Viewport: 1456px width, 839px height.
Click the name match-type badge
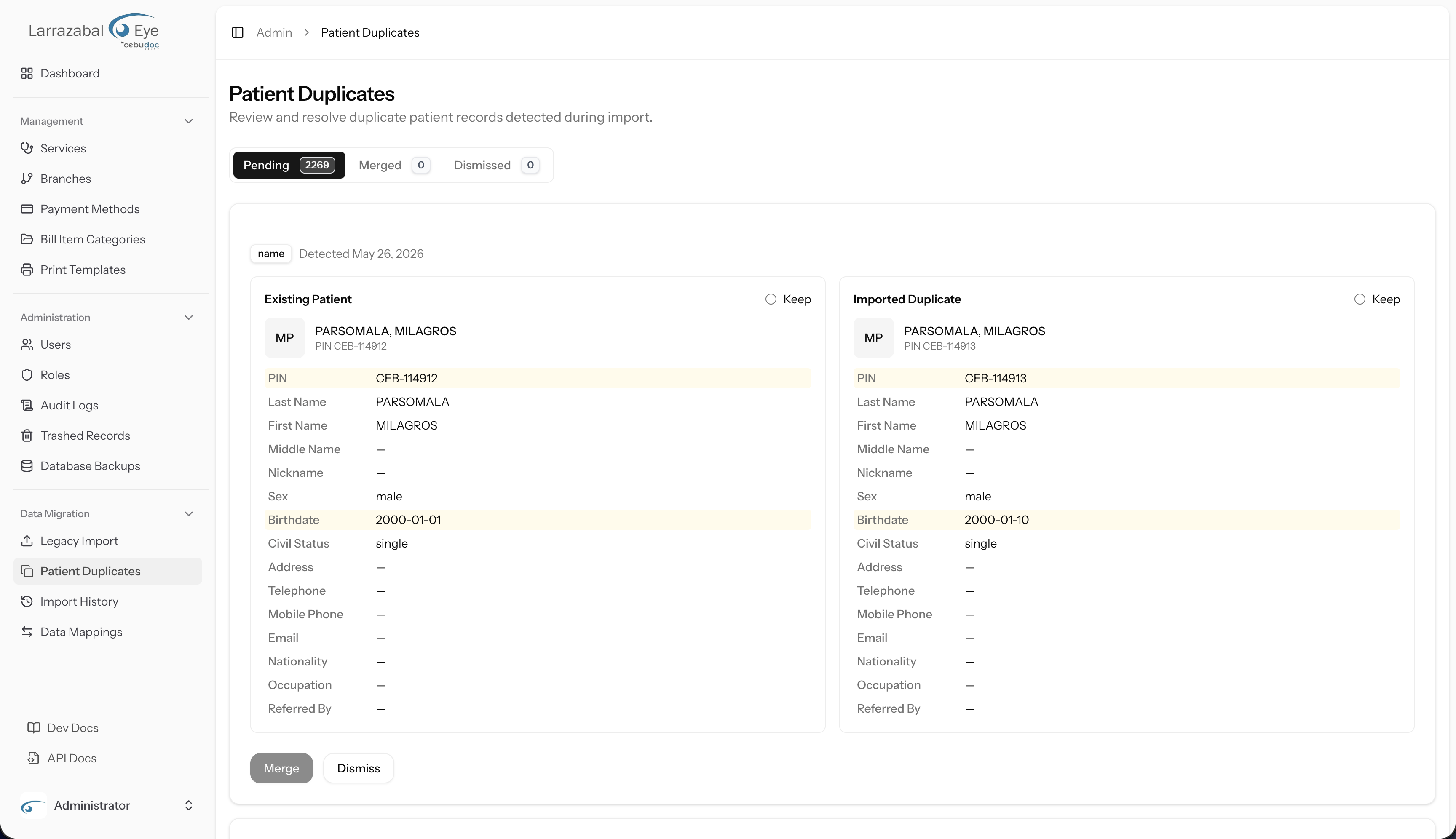pos(271,254)
